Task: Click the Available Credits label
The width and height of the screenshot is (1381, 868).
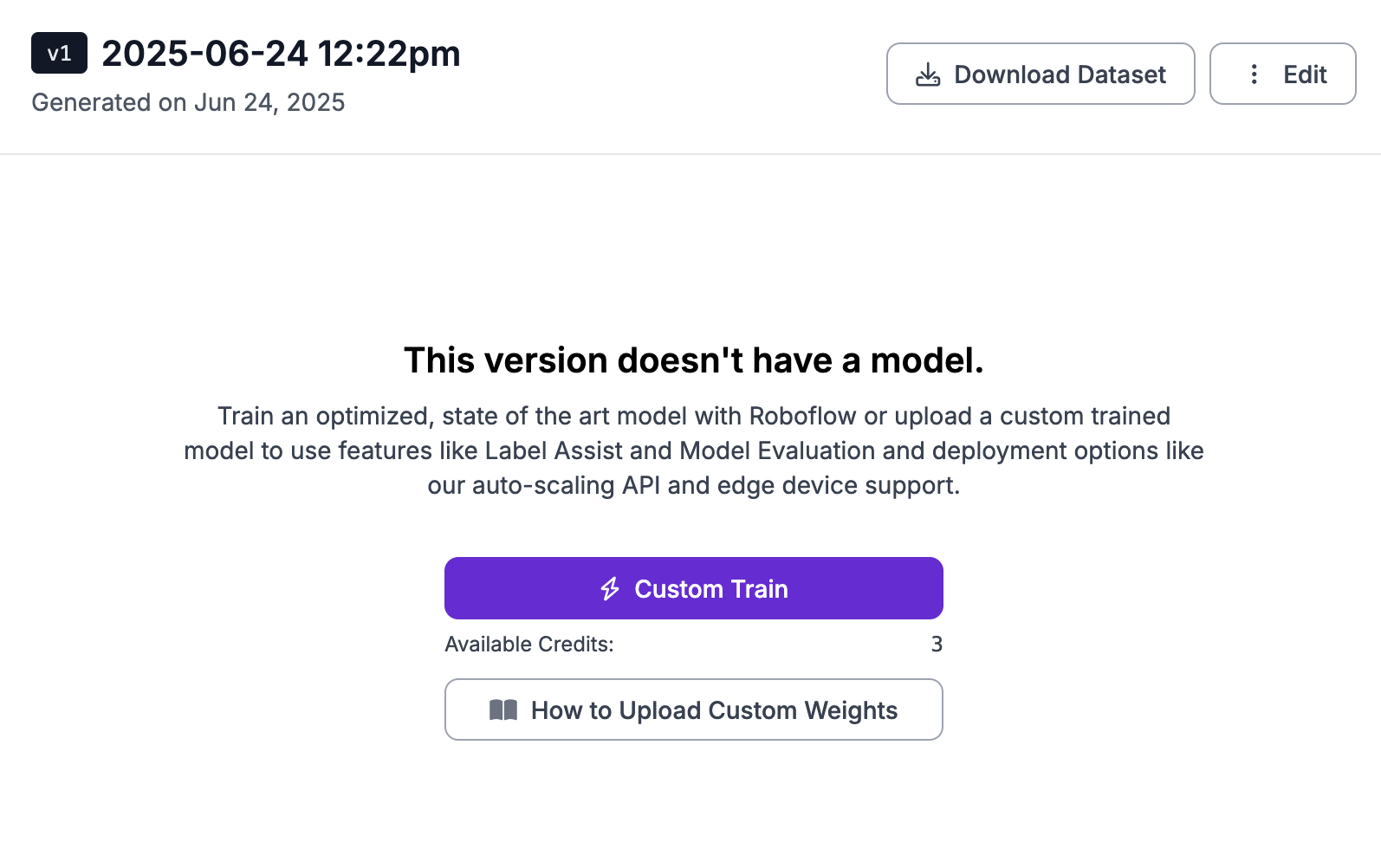Action: (x=529, y=645)
